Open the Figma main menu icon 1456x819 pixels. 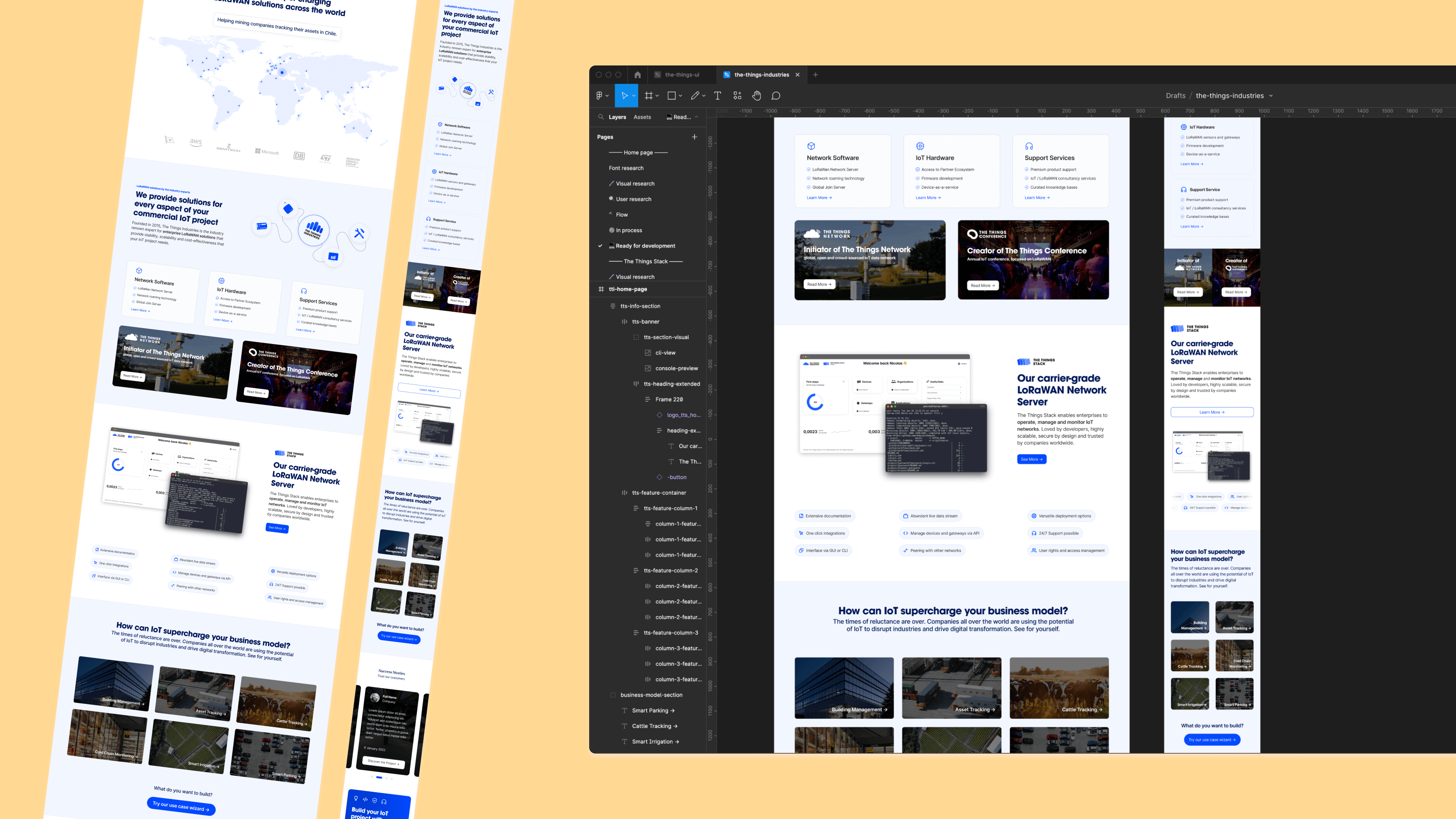coord(599,96)
